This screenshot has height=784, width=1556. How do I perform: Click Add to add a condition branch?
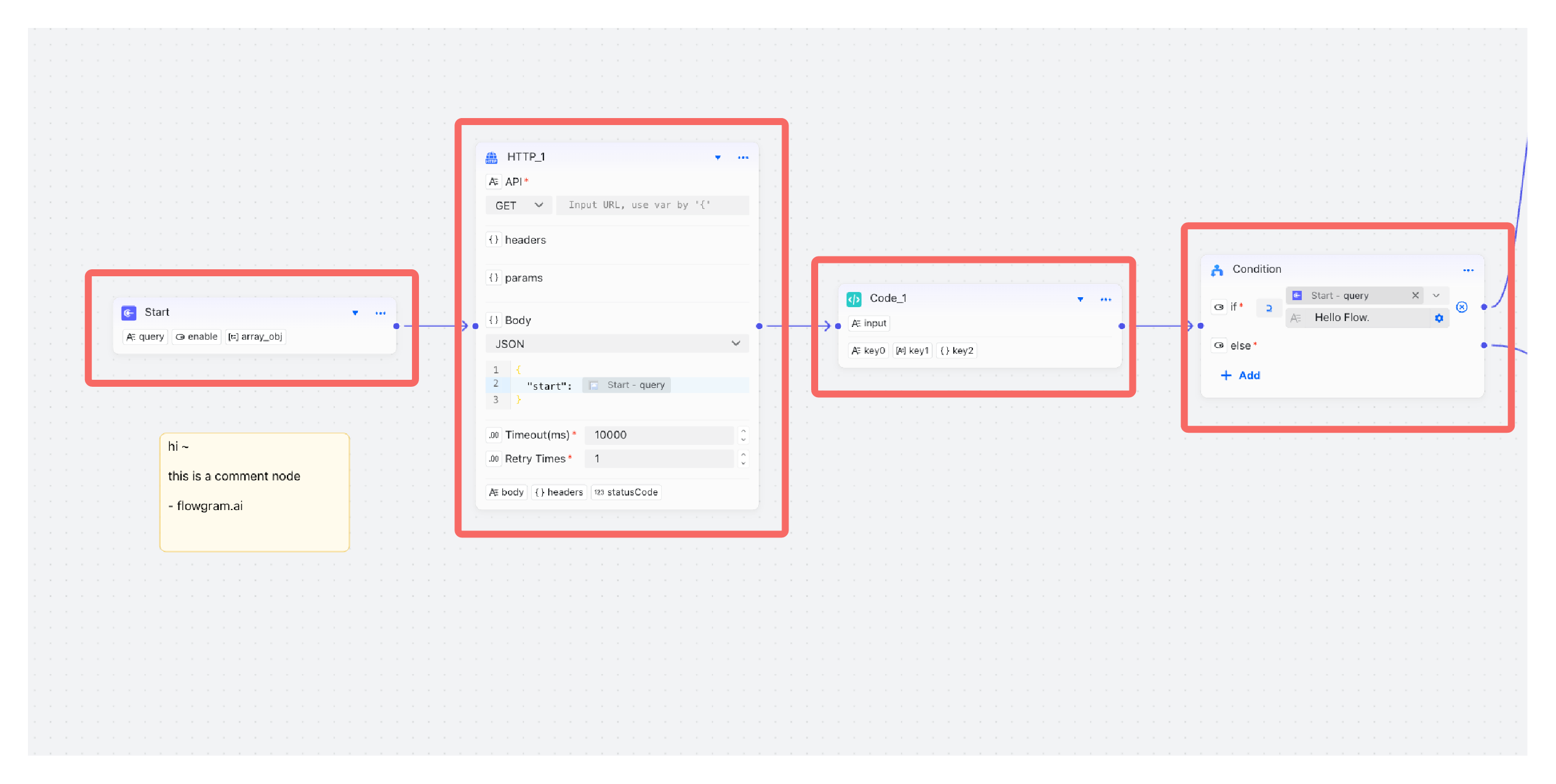1240,375
